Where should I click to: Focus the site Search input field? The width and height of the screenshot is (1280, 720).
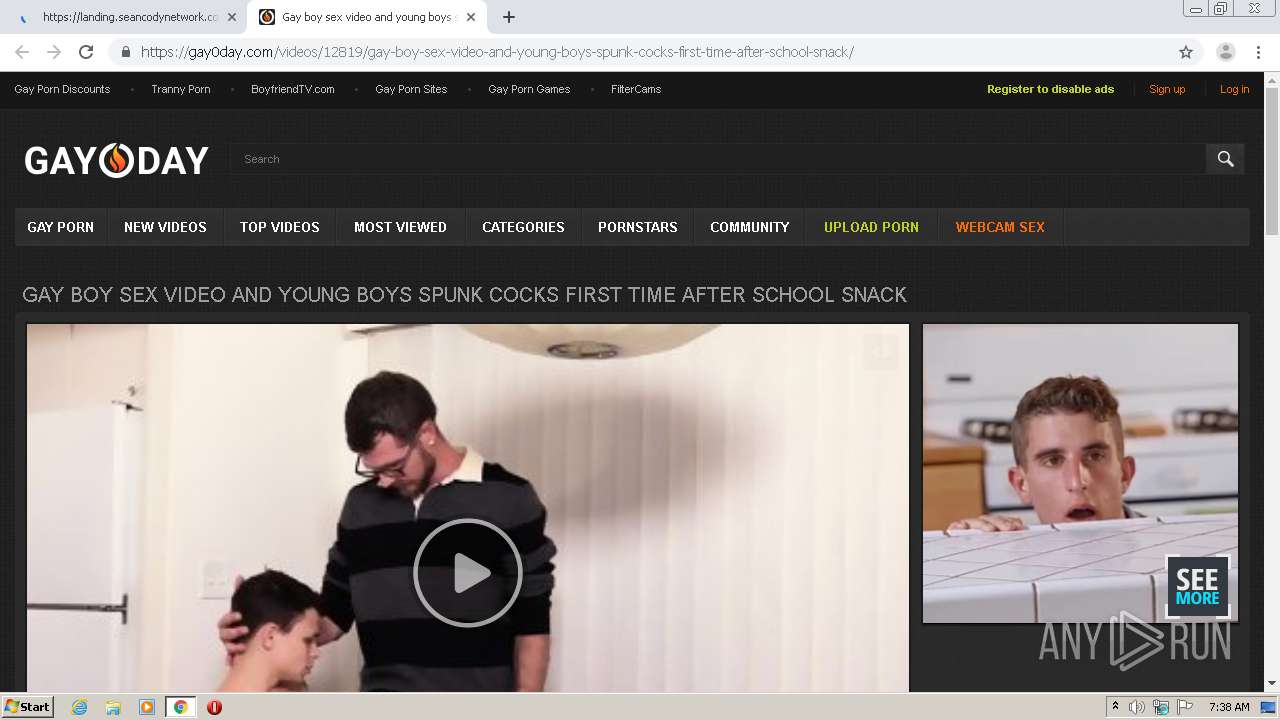(718, 158)
